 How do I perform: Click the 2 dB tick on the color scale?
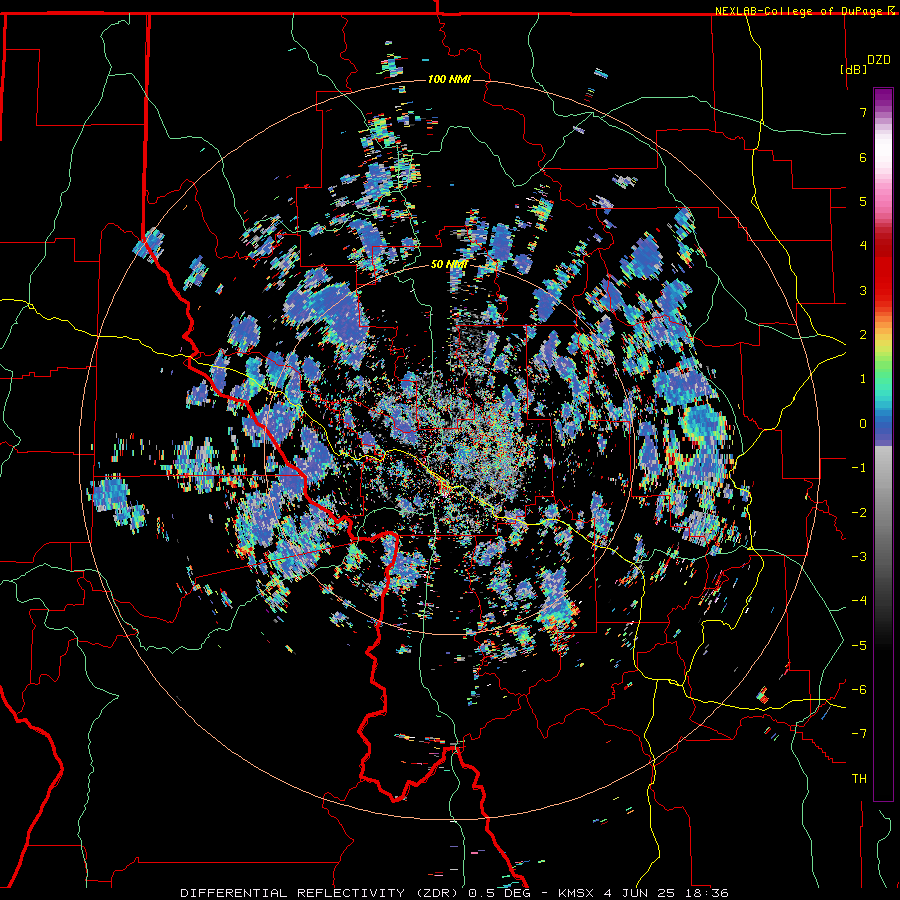coord(863,335)
